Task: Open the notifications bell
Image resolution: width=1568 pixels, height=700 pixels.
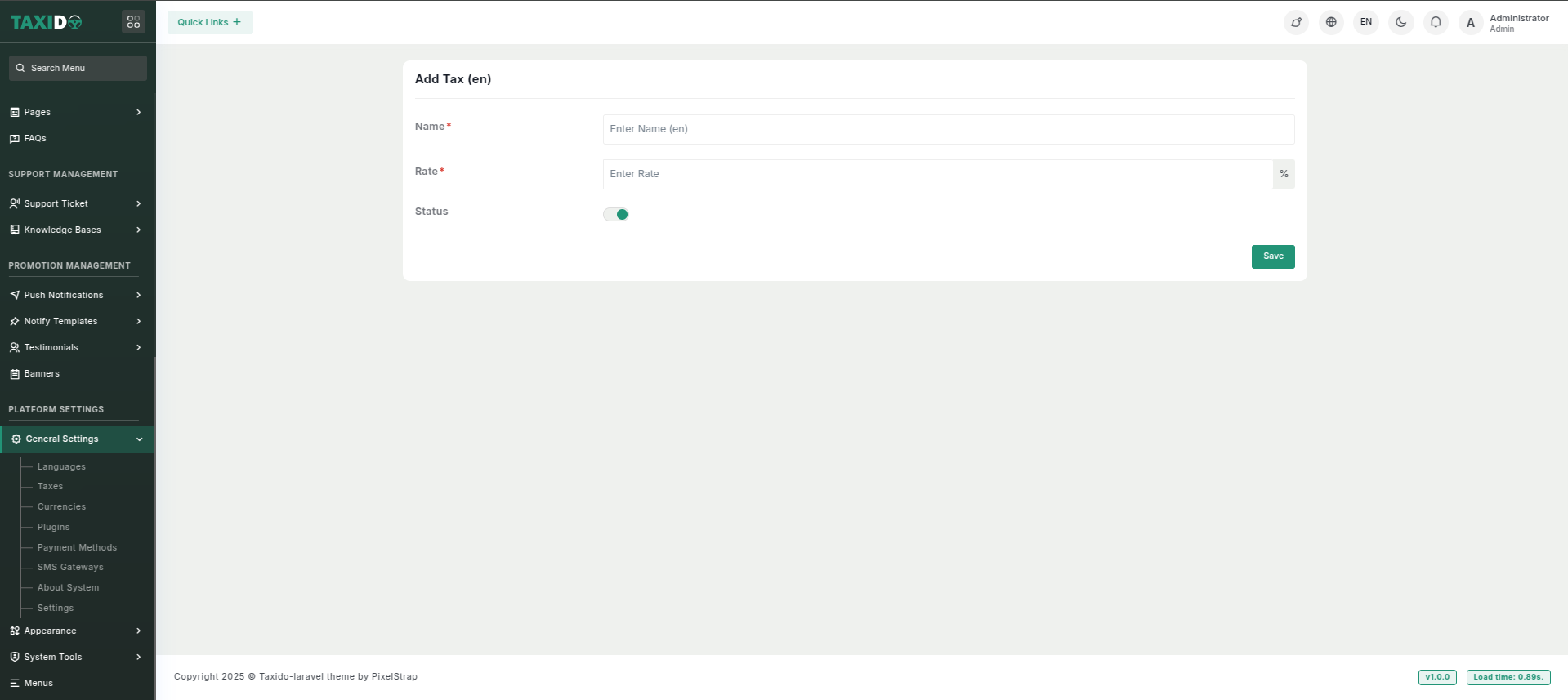Action: pos(1436,22)
